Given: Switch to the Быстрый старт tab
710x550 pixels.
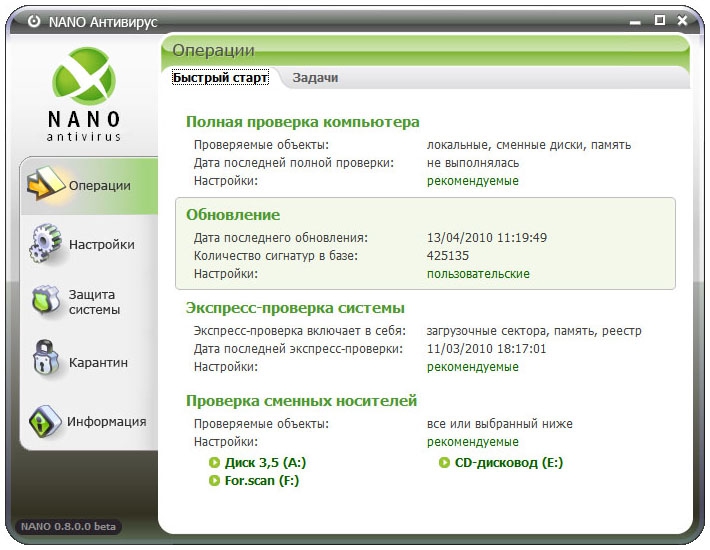Looking at the screenshot, I should coord(220,78).
